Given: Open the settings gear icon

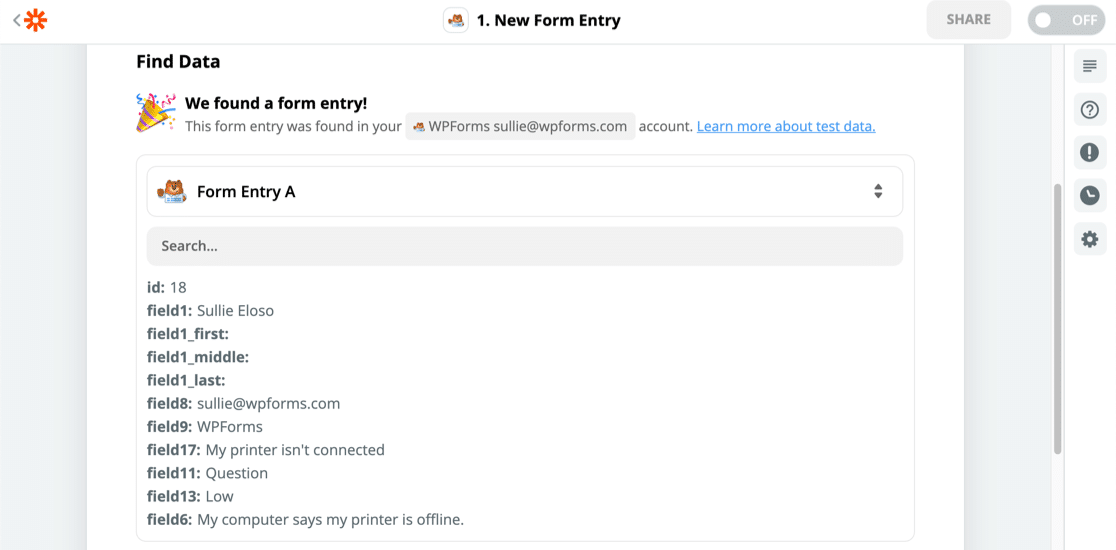Looking at the screenshot, I should 1090,239.
